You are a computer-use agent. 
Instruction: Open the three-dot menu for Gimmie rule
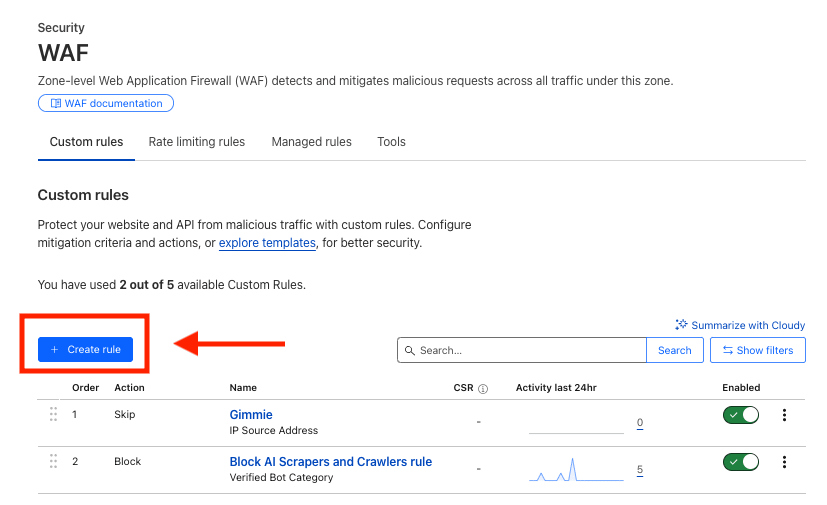[x=784, y=415]
